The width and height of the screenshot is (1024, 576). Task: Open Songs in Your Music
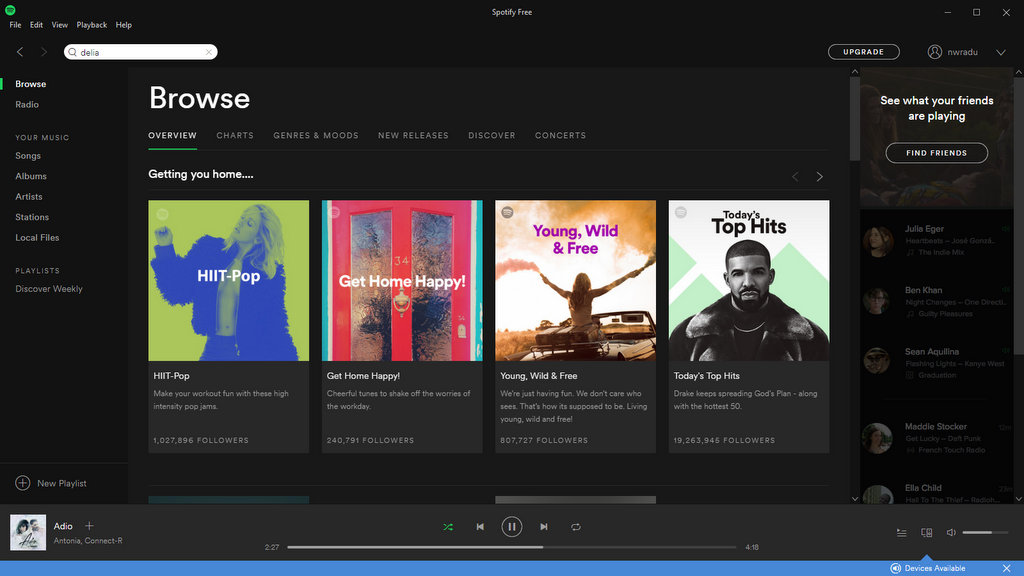tap(28, 155)
